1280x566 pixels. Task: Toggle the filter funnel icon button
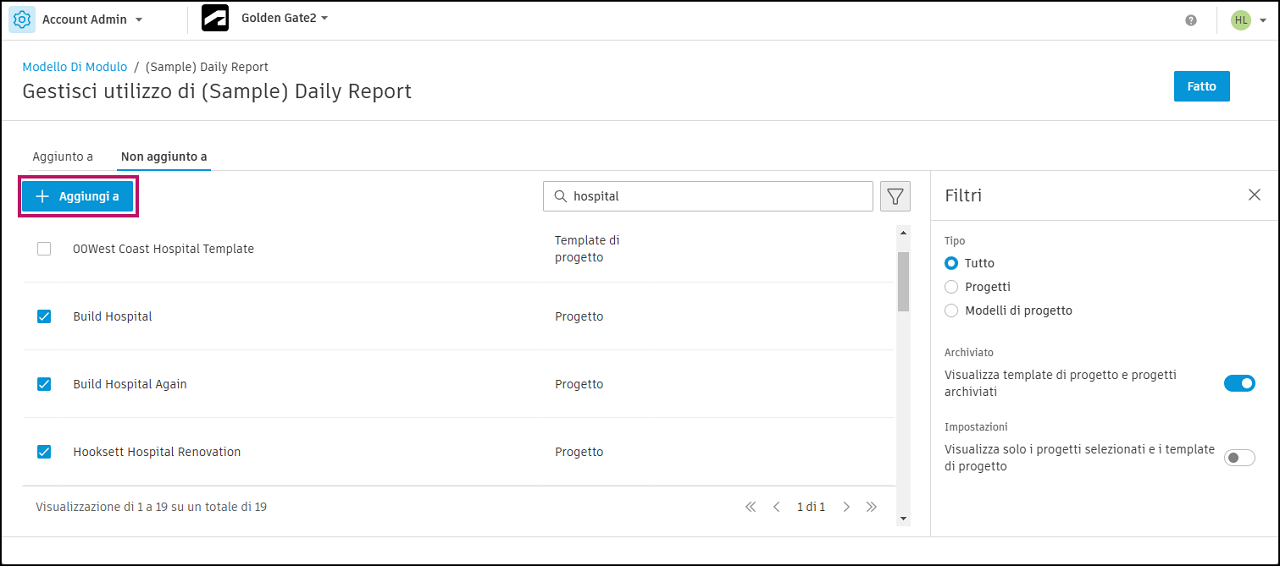click(895, 197)
